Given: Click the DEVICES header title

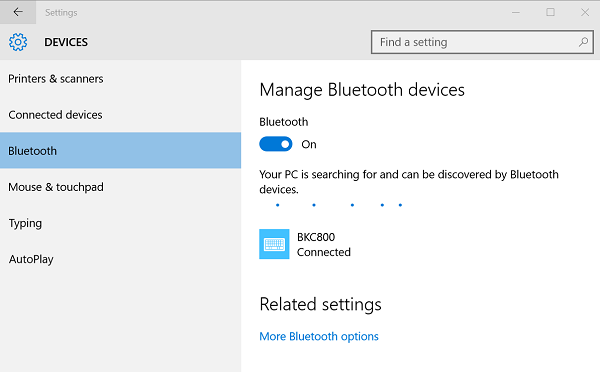Looking at the screenshot, I should coord(66,42).
